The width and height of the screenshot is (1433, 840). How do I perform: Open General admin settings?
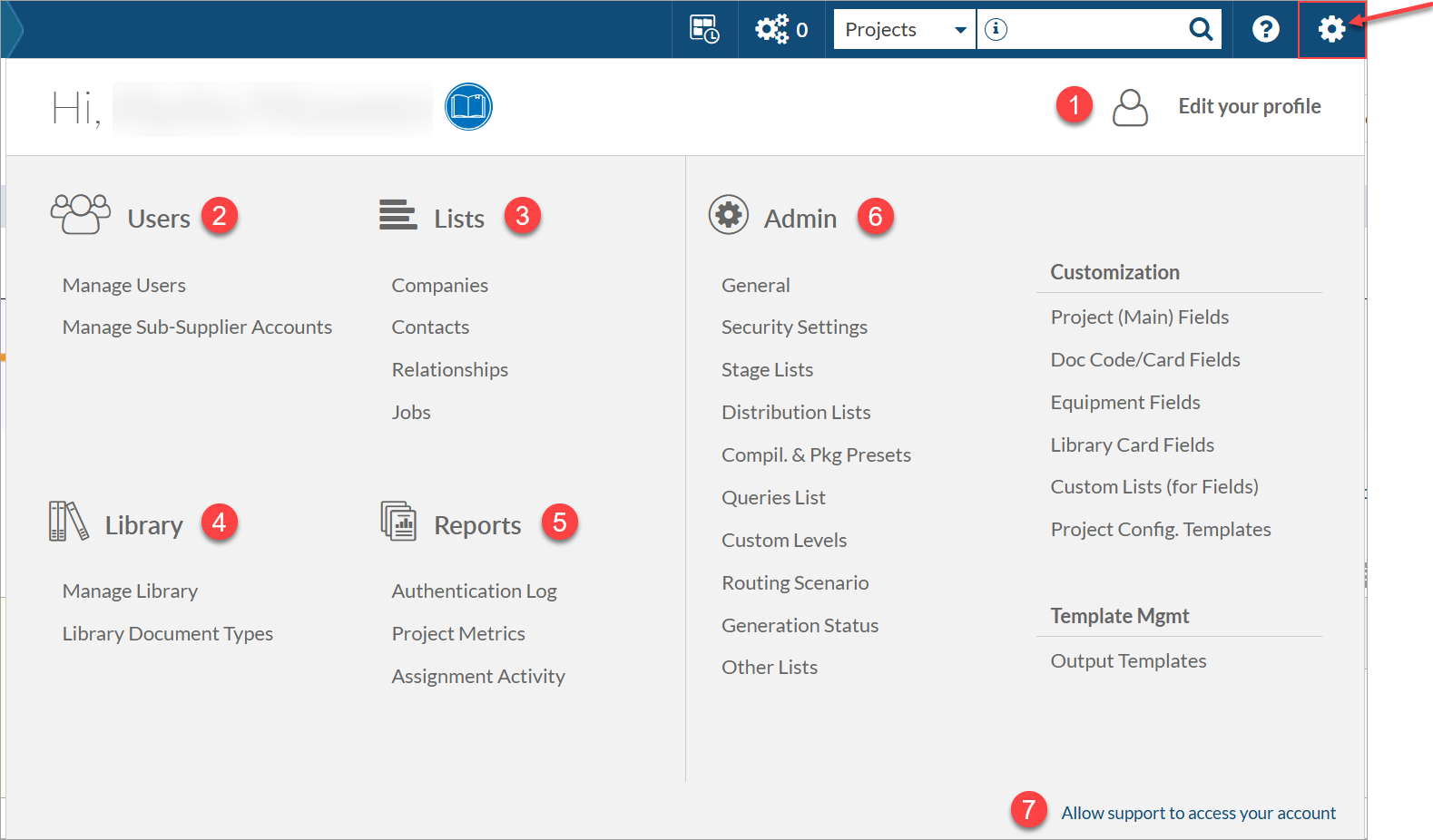coord(756,286)
